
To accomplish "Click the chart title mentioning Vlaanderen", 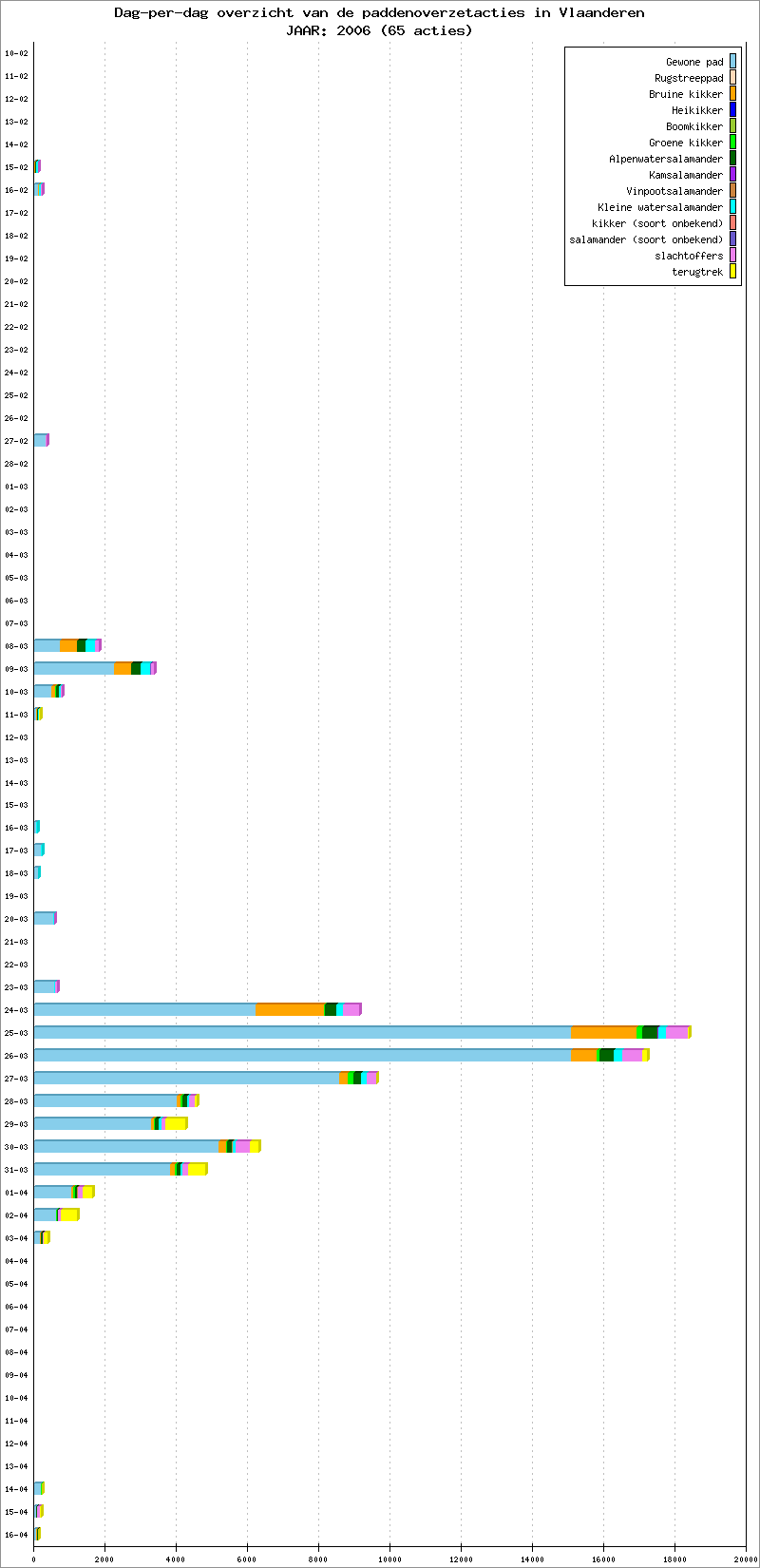I will [379, 12].
